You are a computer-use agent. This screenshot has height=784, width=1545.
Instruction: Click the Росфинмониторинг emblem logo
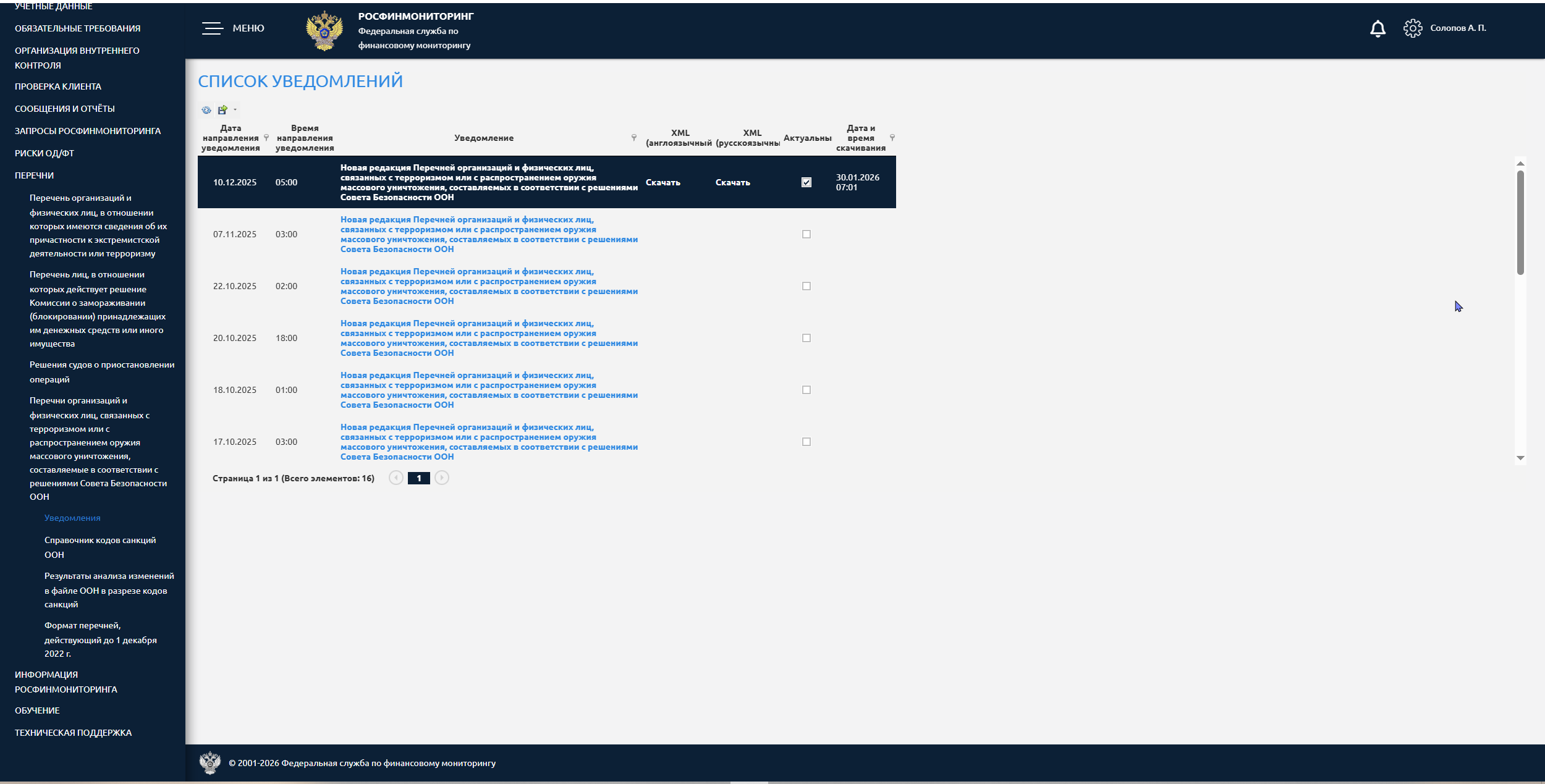point(324,30)
